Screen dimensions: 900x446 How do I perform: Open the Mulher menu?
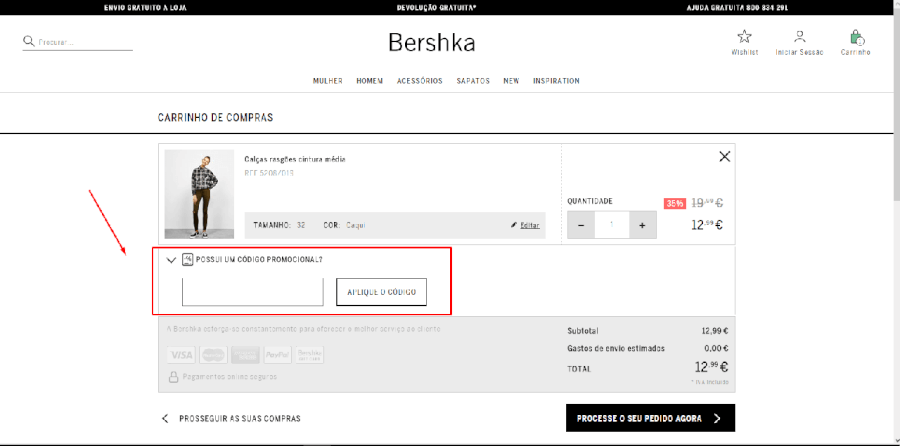pyautogui.click(x=328, y=81)
